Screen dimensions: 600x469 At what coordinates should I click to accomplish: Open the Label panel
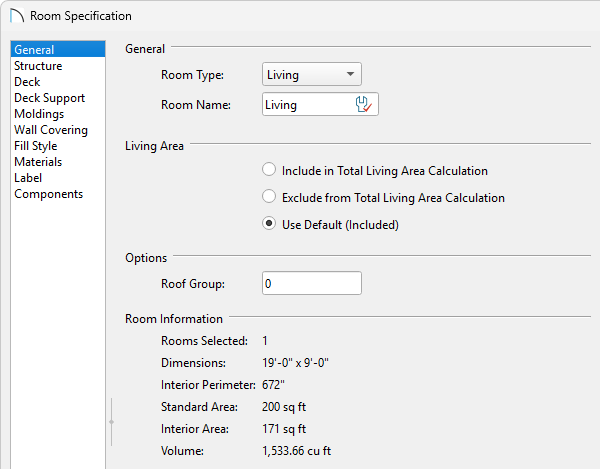coord(58,178)
